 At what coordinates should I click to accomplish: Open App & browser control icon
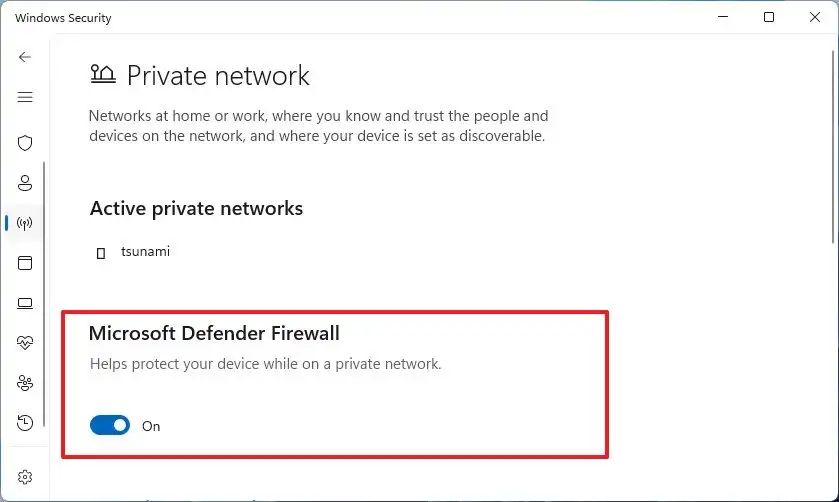(x=25, y=263)
